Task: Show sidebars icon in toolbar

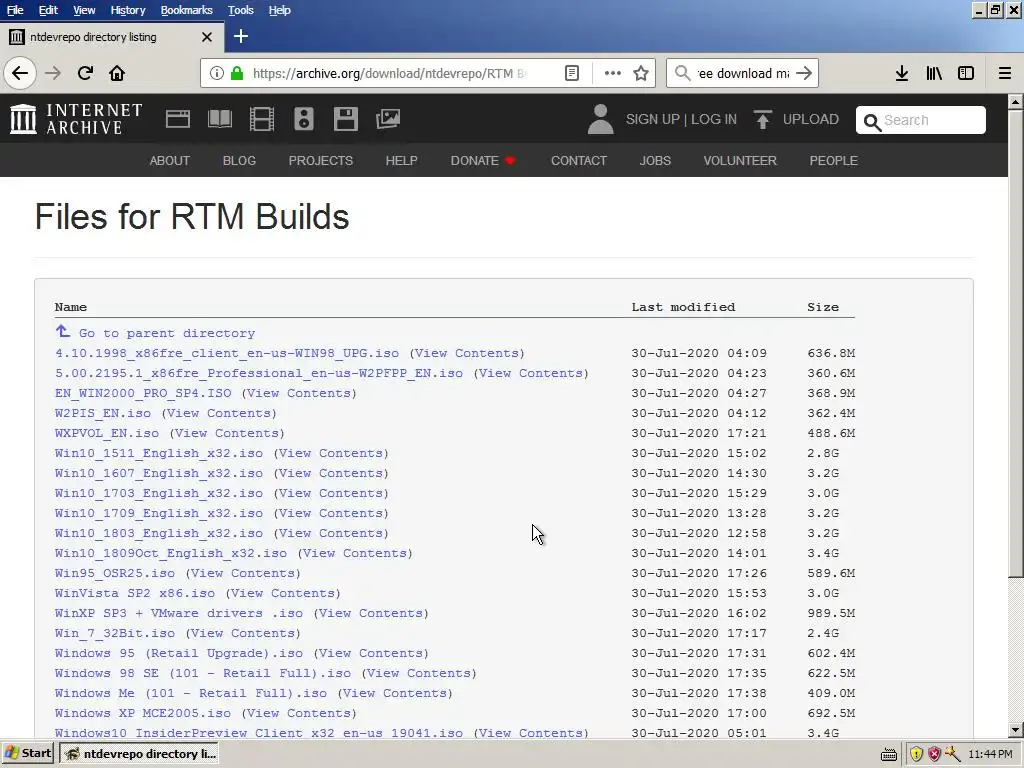Action: coord(966,73)
